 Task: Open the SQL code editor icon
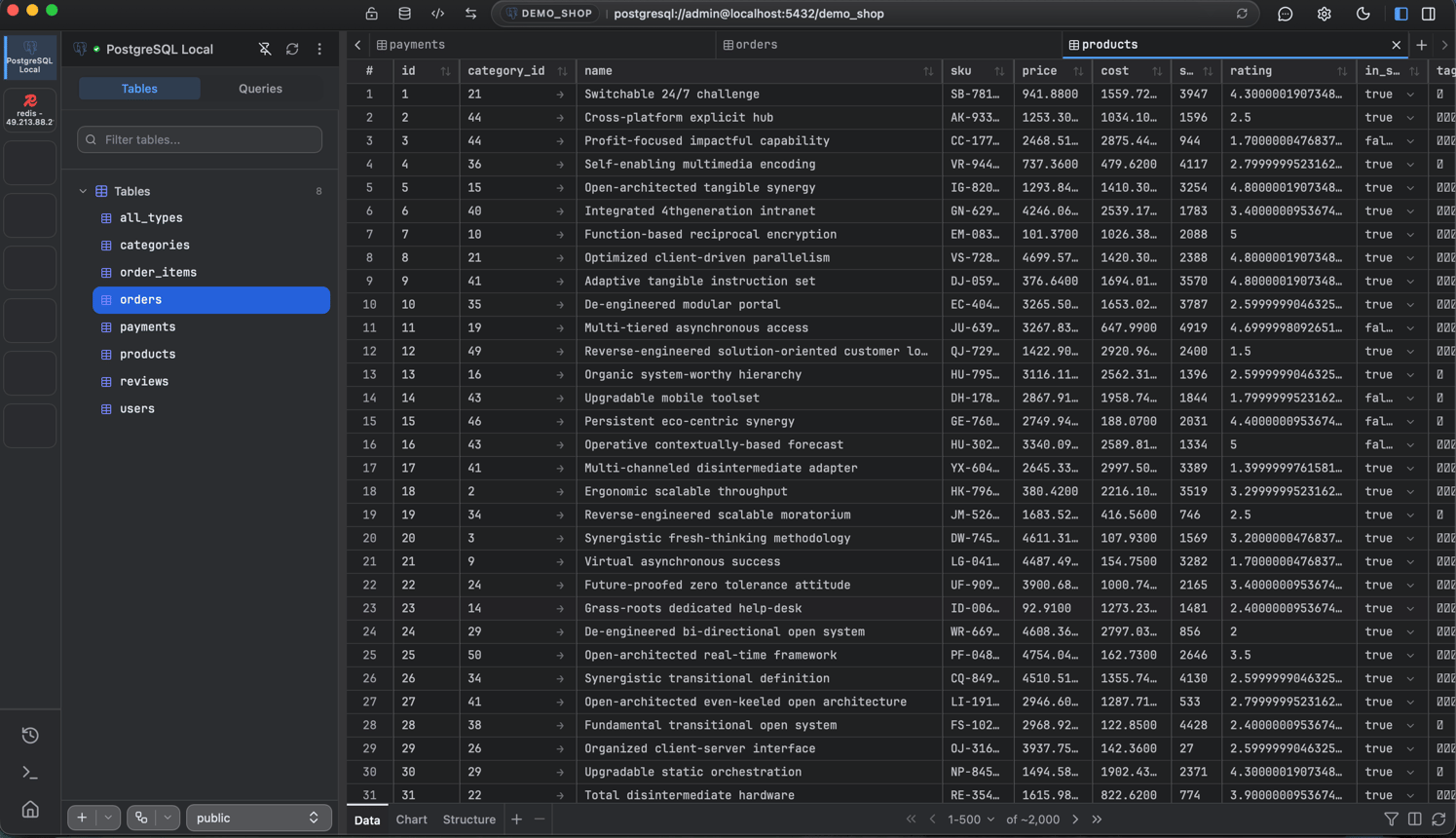(x=437, y=14)
